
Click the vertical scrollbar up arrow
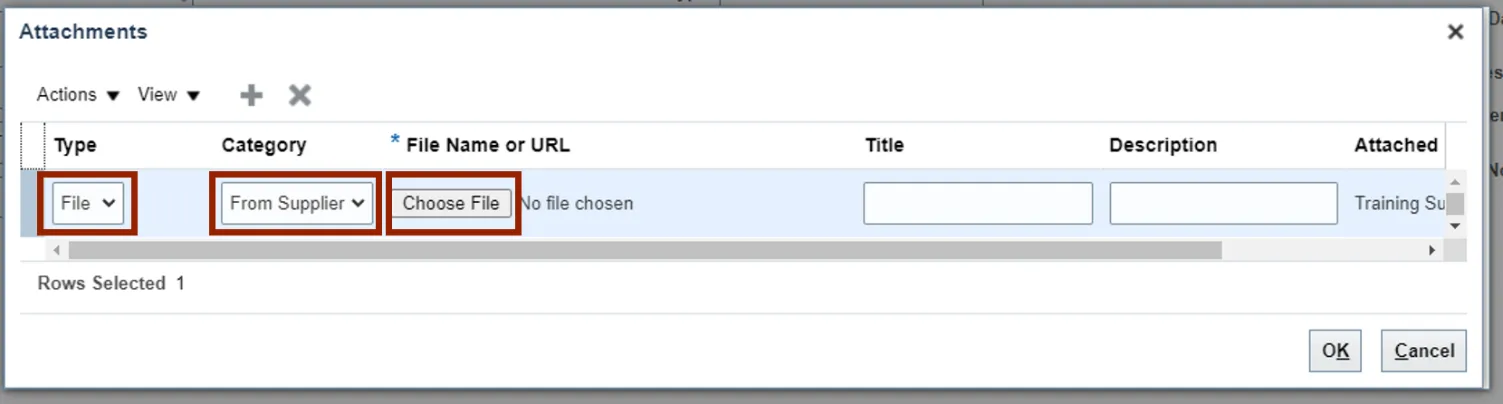(x=1456, y=181)
